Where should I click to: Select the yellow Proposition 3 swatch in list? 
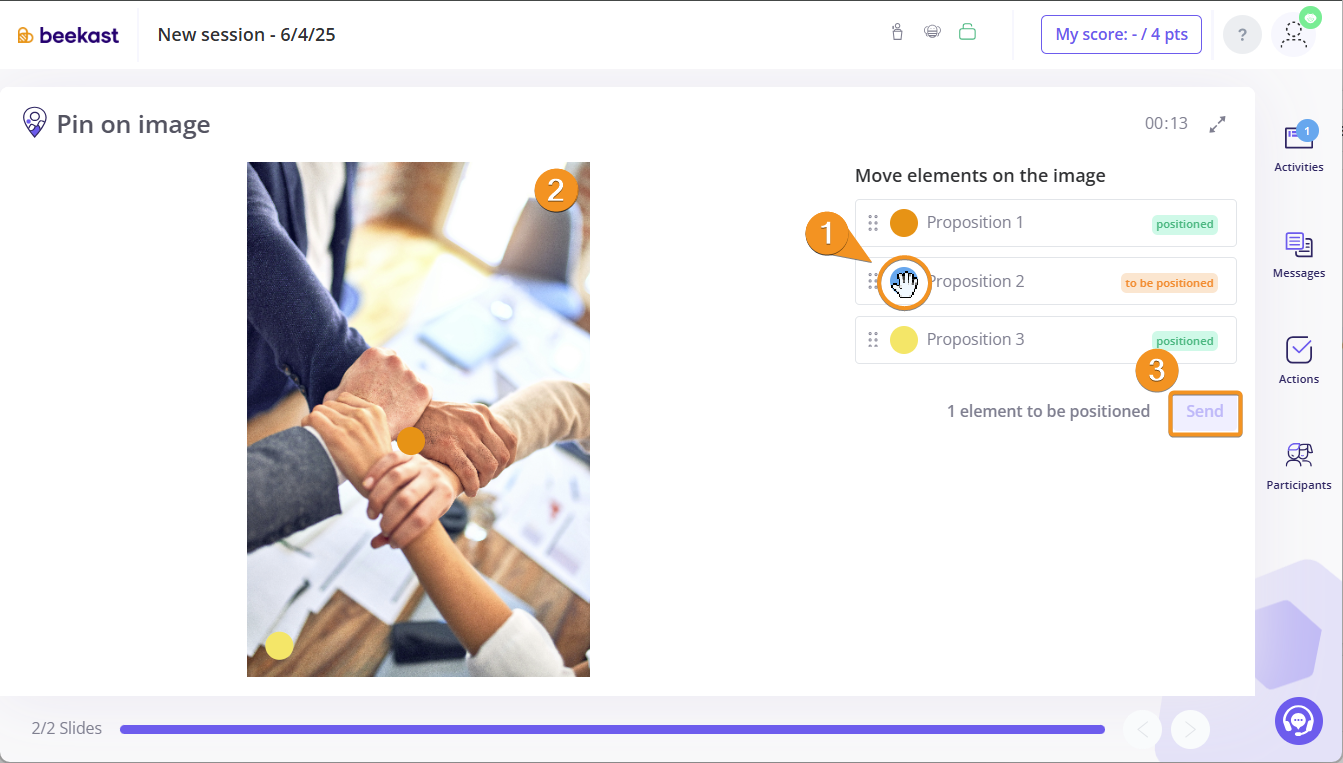904,340
